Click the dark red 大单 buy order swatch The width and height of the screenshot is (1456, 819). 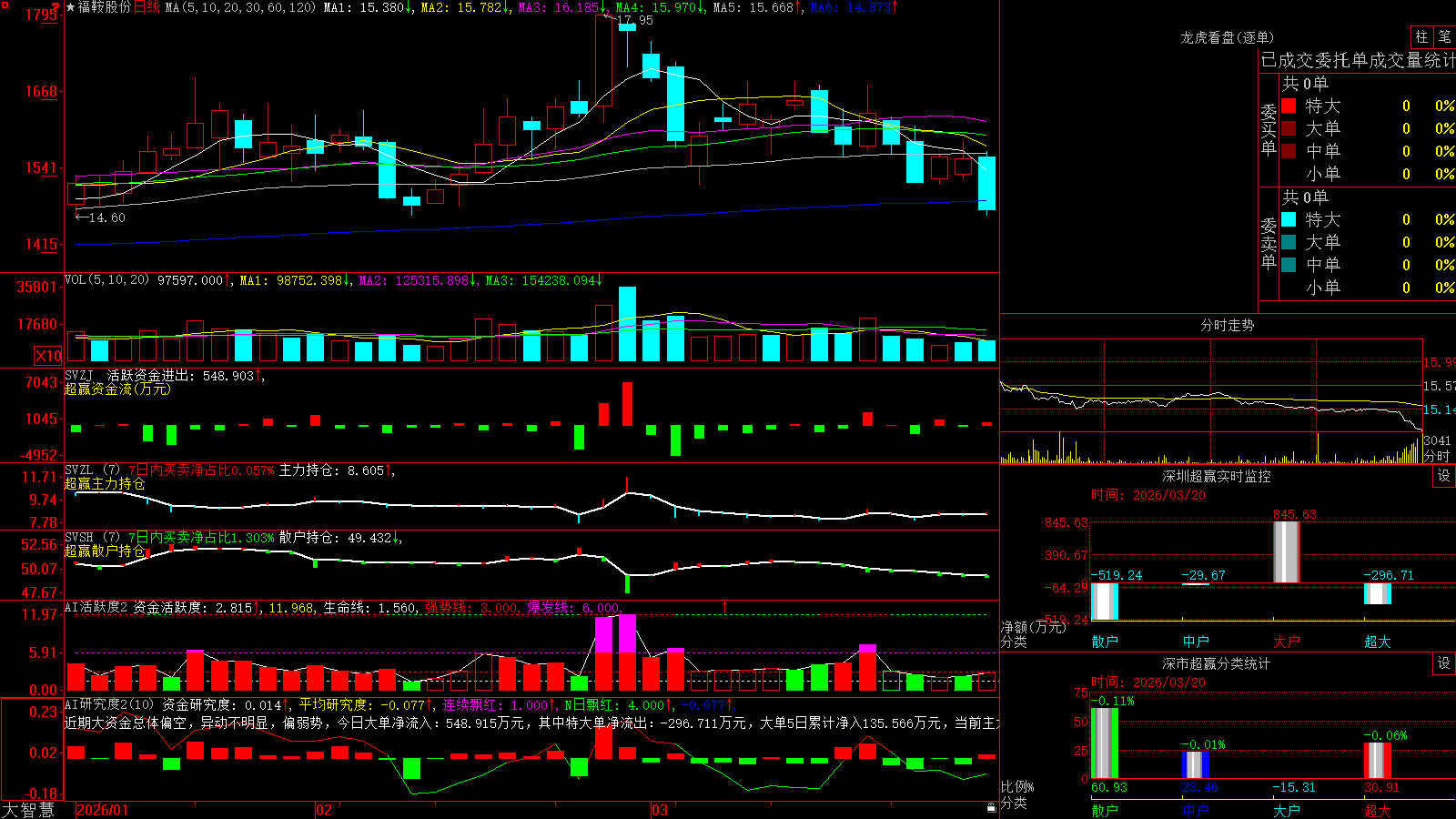[x=1289, y=128]
